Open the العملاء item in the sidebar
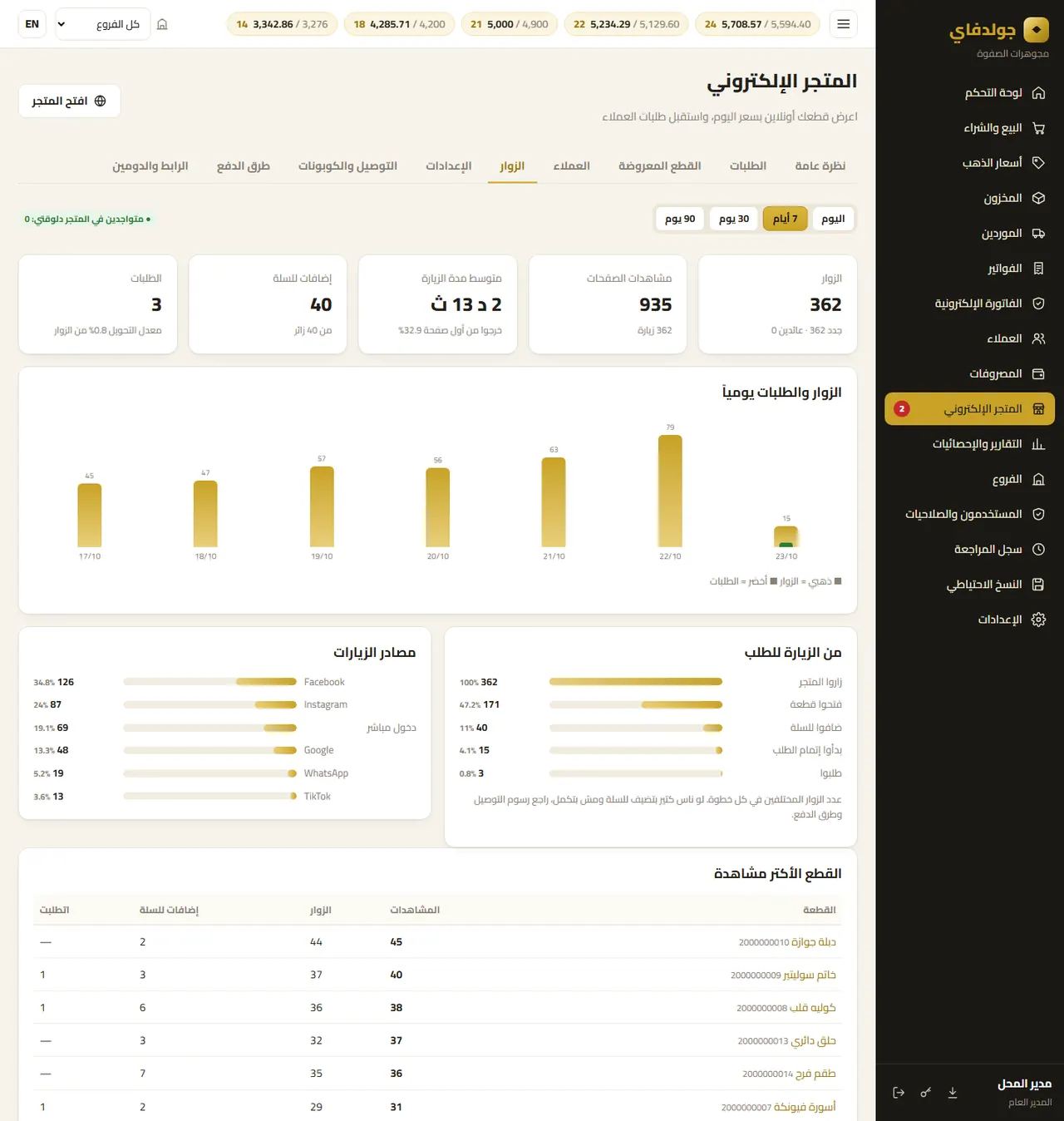Image resolution: width=1064 pixels, height=1121 pixels. point(969,338)
